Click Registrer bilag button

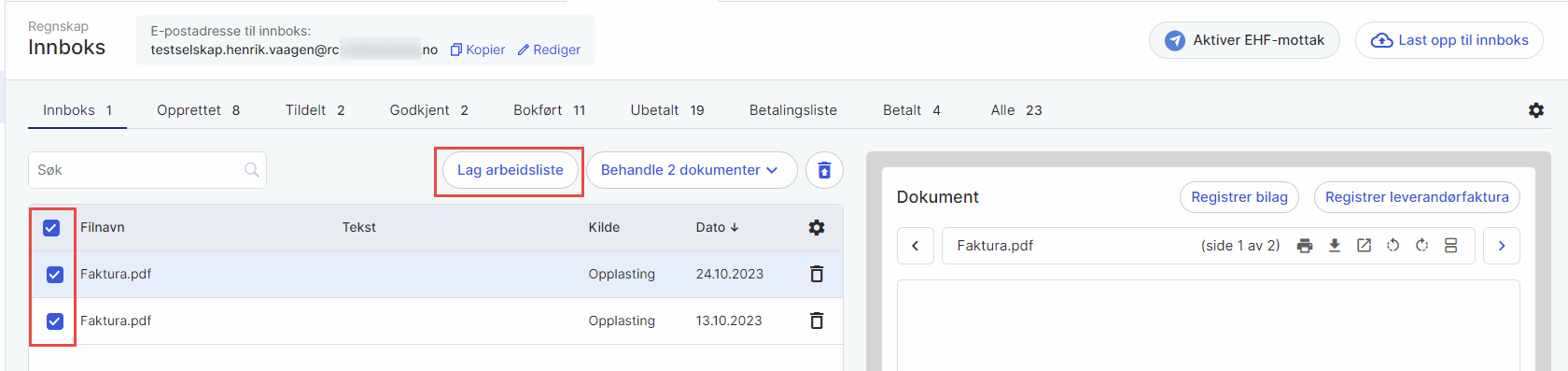click(x=1239, y=197)
